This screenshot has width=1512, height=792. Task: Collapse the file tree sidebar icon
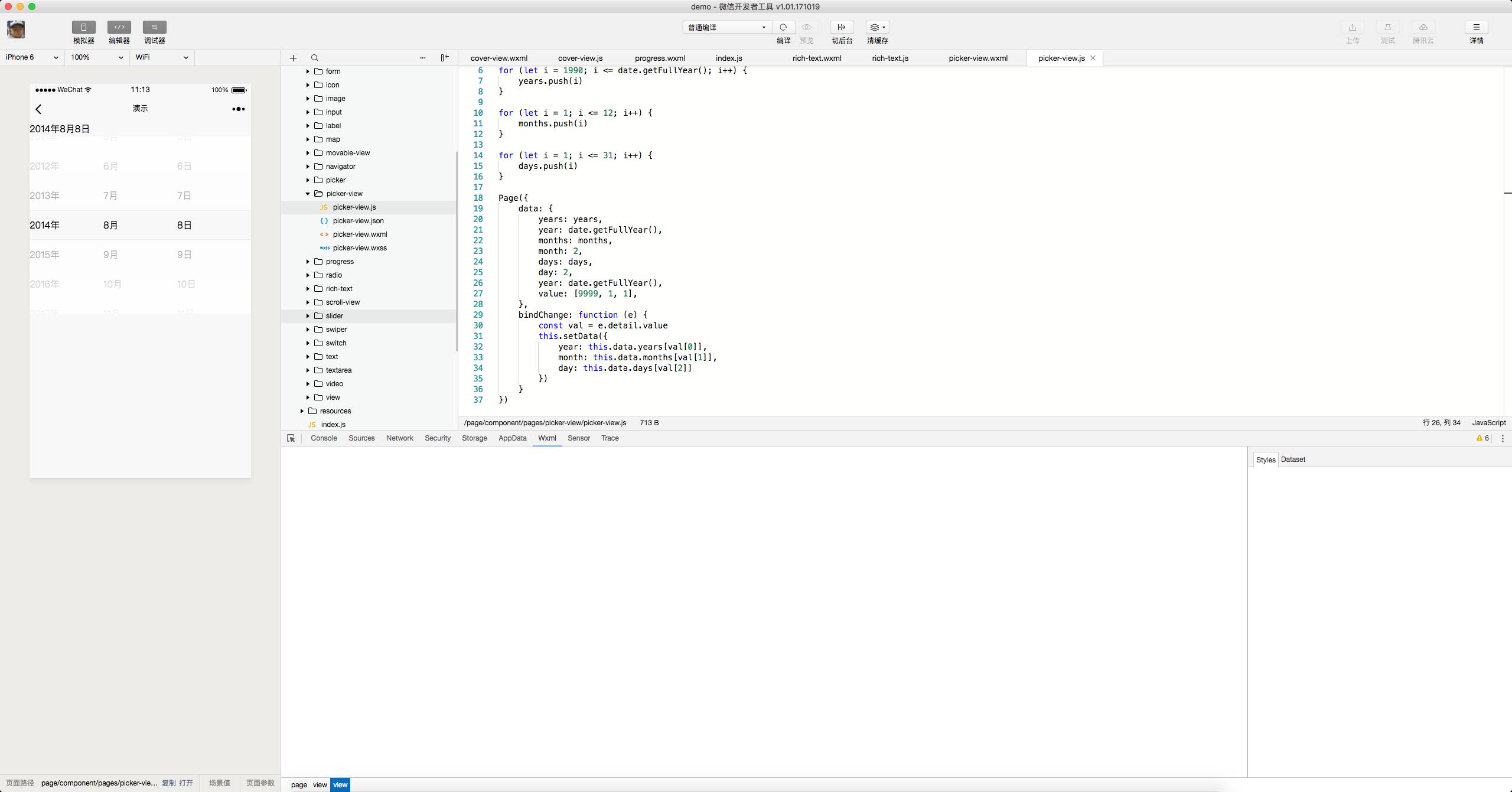[x=445, y=58]
